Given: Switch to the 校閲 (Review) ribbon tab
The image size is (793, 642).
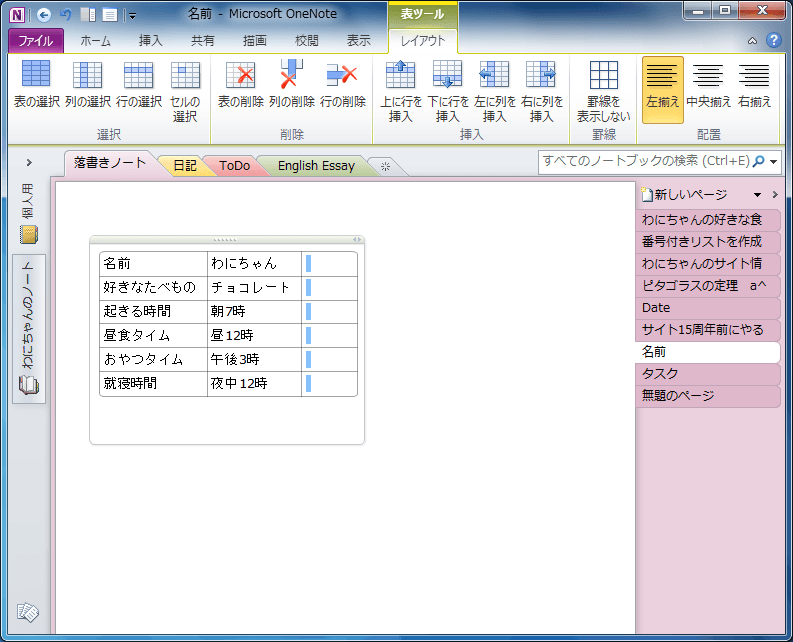Looking at the screenshot, I should pos(306,41).
